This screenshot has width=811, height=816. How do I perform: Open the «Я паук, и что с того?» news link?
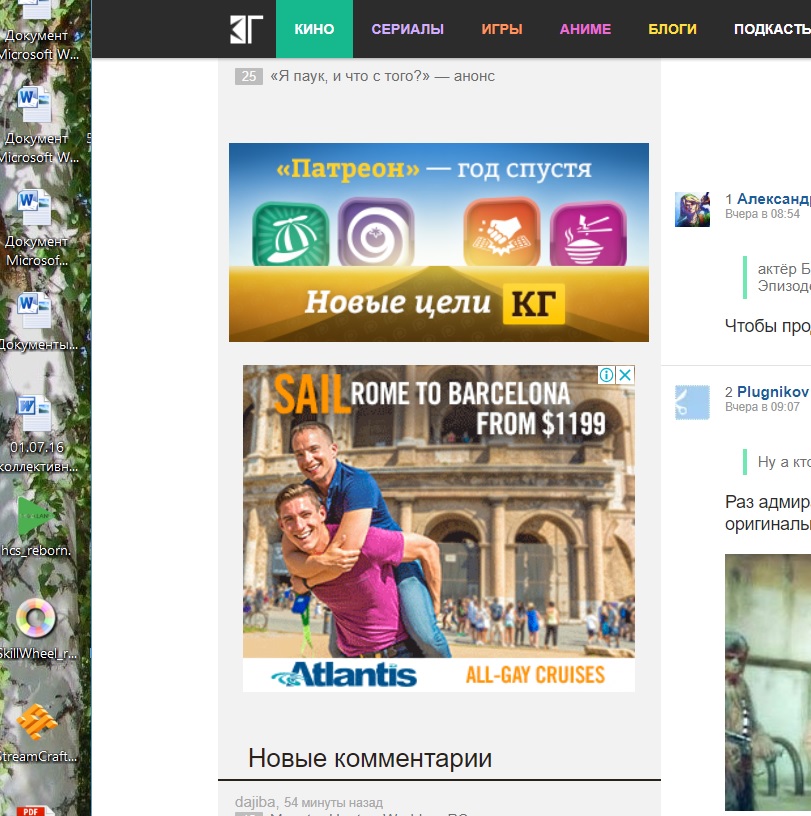382,76
